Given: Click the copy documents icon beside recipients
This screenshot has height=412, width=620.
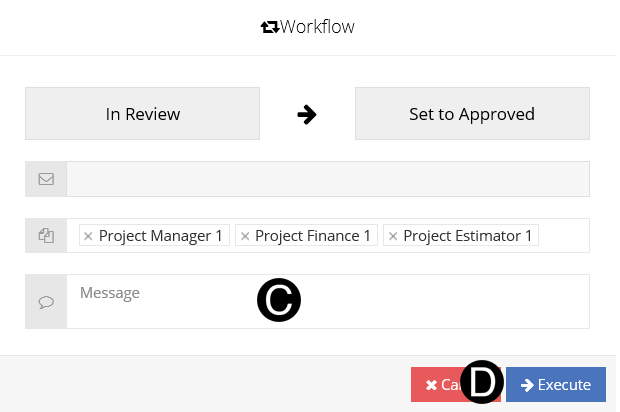Looking at the screenshot, I should (46, 236).
